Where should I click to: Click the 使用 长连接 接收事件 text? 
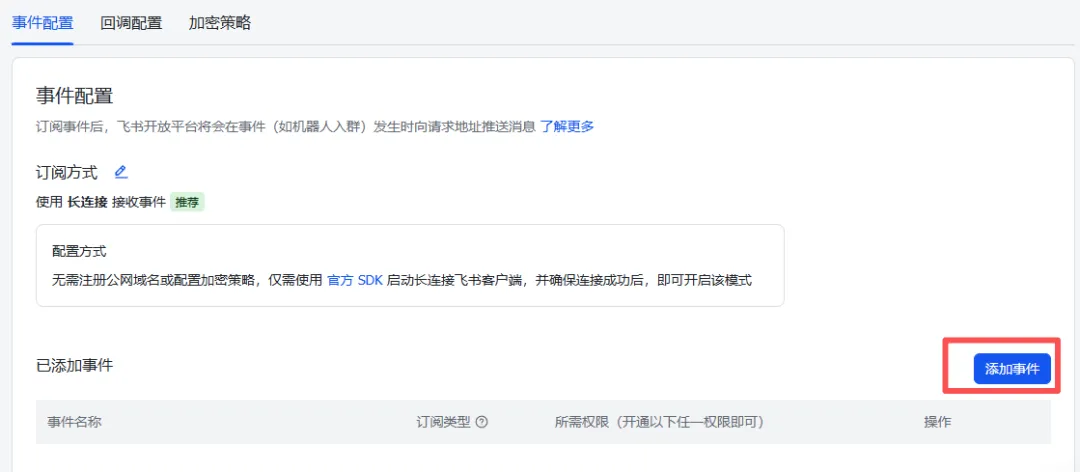click(101, 203)
